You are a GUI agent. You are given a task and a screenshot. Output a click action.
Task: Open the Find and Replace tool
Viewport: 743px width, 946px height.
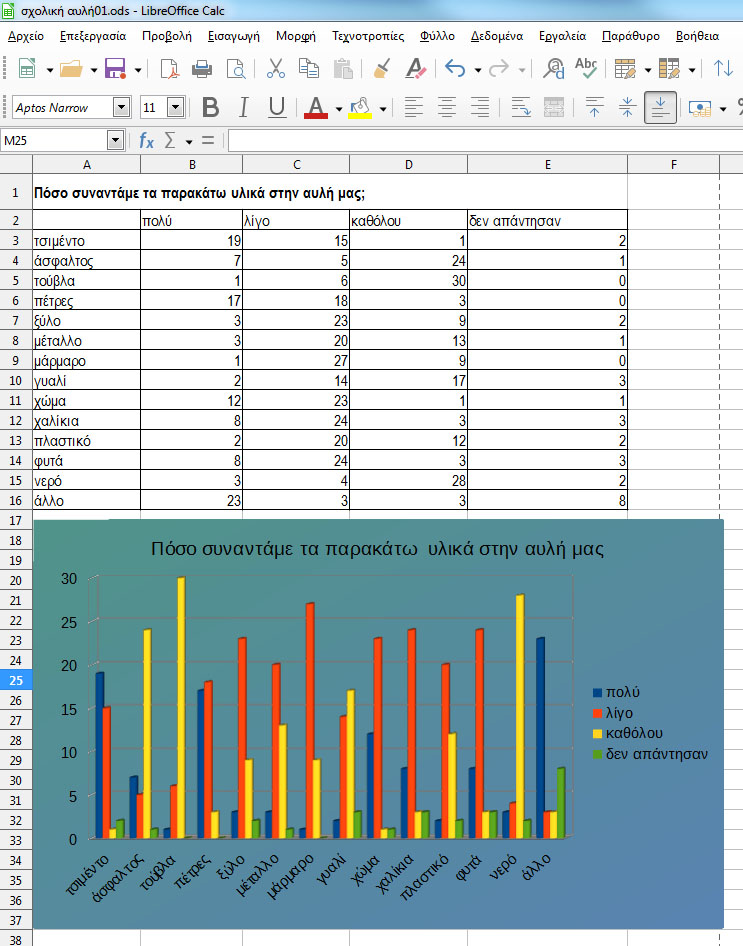click(x=552, y=69)
